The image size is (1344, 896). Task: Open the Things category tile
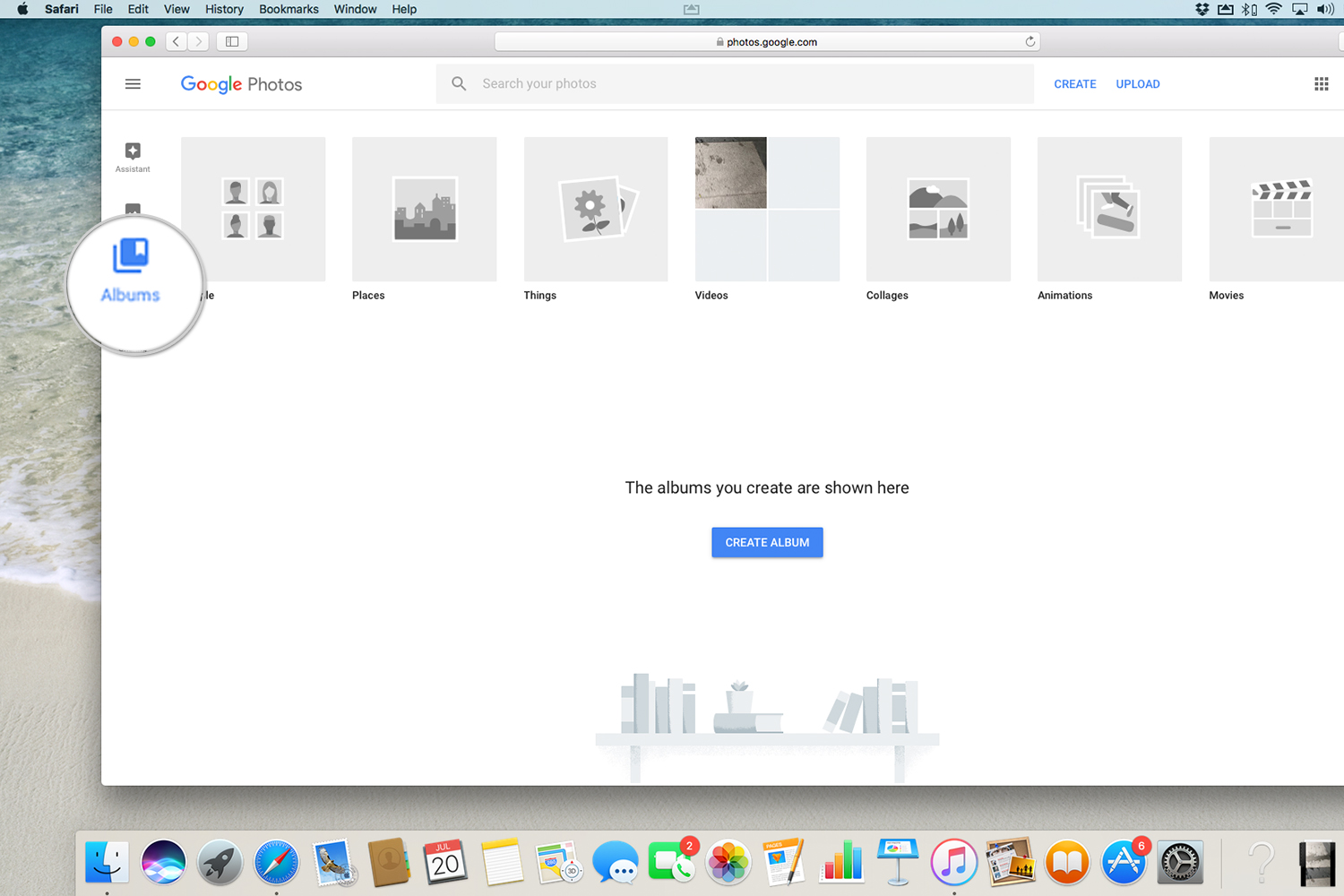click(596, 209)
